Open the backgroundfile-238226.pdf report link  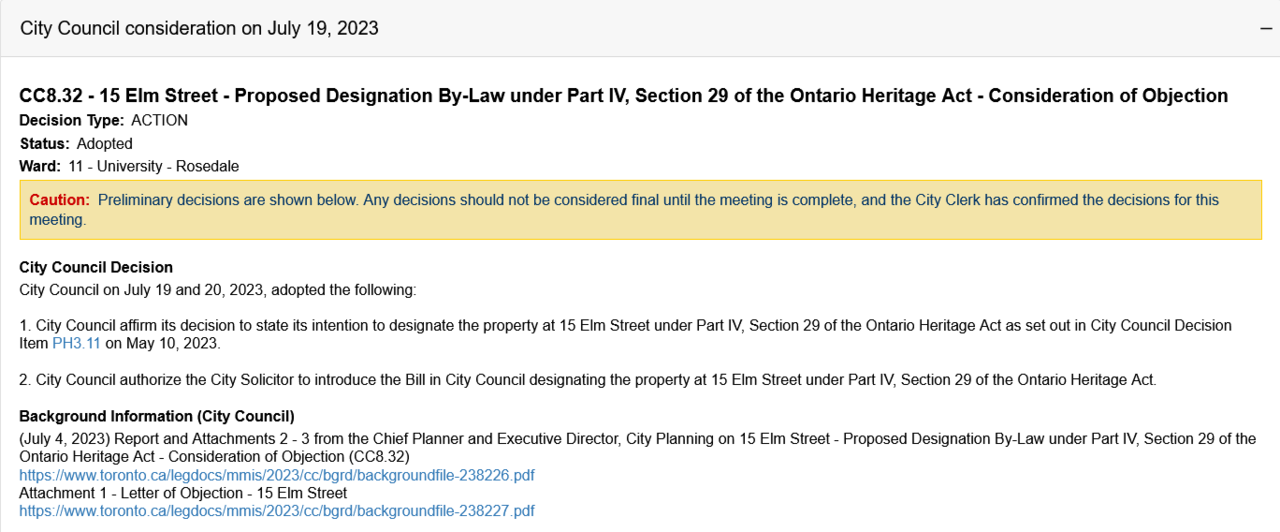point(277,475)
